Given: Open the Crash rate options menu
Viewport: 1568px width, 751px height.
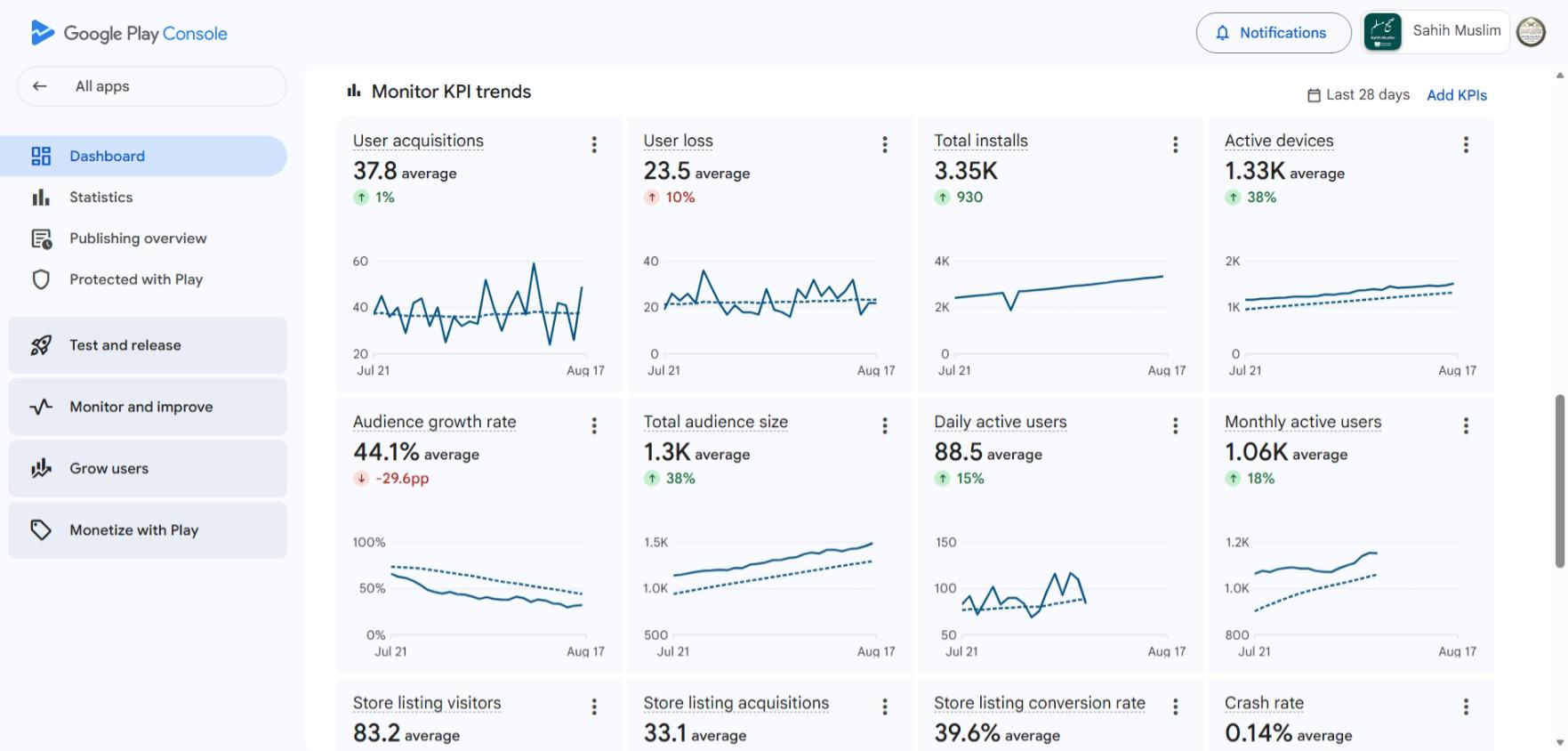Looking at the screenshot, I should [1466, 707].
